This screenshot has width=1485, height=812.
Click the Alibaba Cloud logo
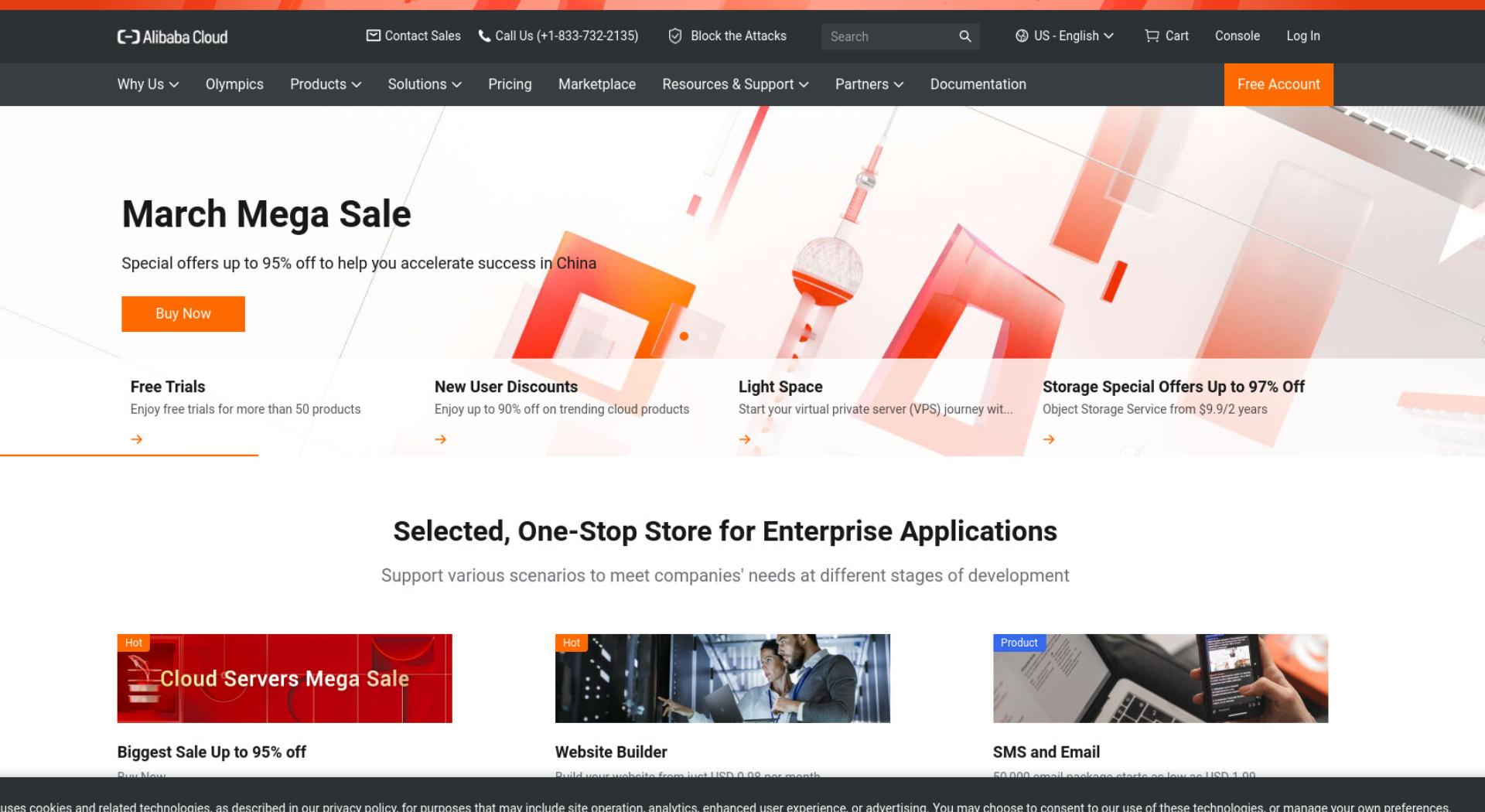coord(172,36)
